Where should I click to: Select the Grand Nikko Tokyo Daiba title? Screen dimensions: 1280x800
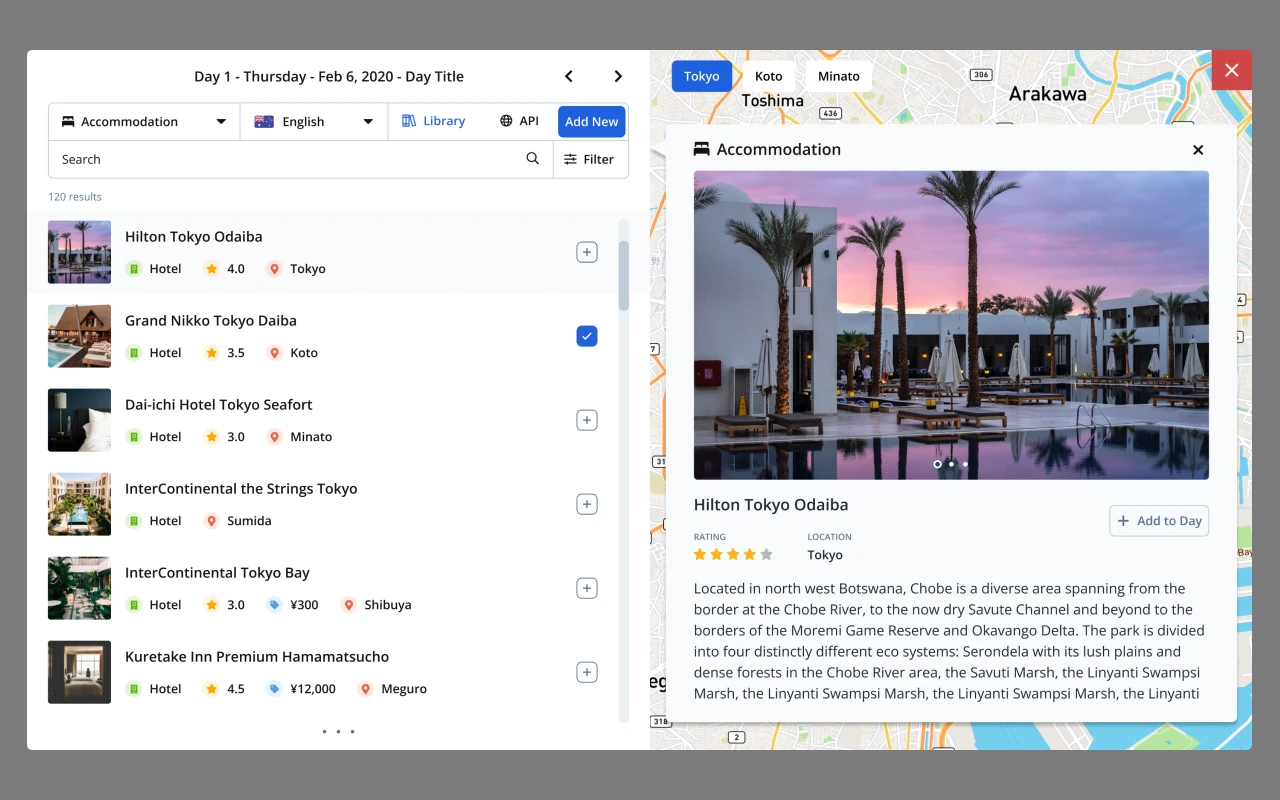tap(211, 321)
